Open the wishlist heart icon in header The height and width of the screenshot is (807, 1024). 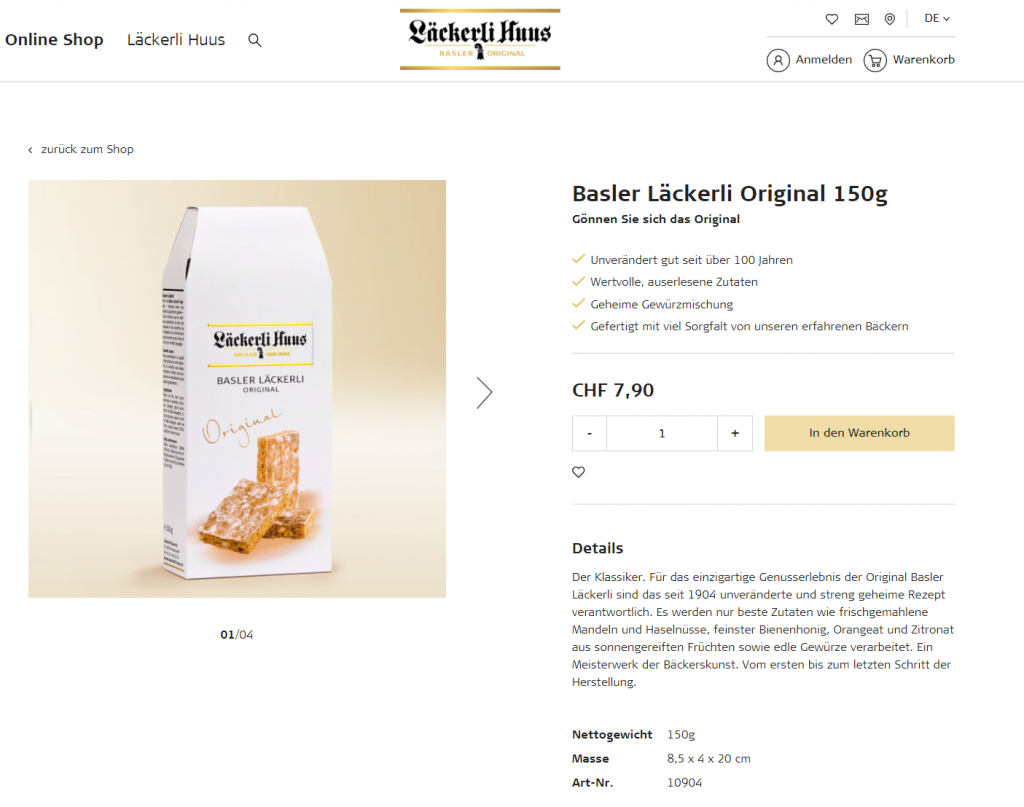tap(831, 19)
